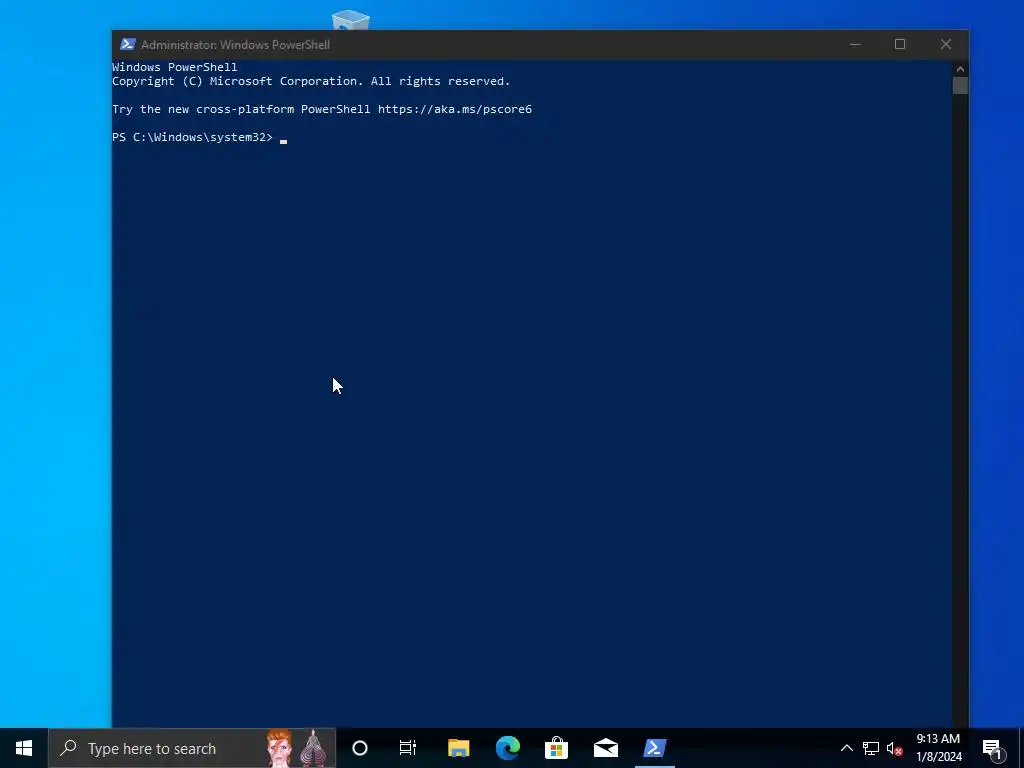Open the Windows Start menu
This screenshot has height=768, width=1024.
24,748
